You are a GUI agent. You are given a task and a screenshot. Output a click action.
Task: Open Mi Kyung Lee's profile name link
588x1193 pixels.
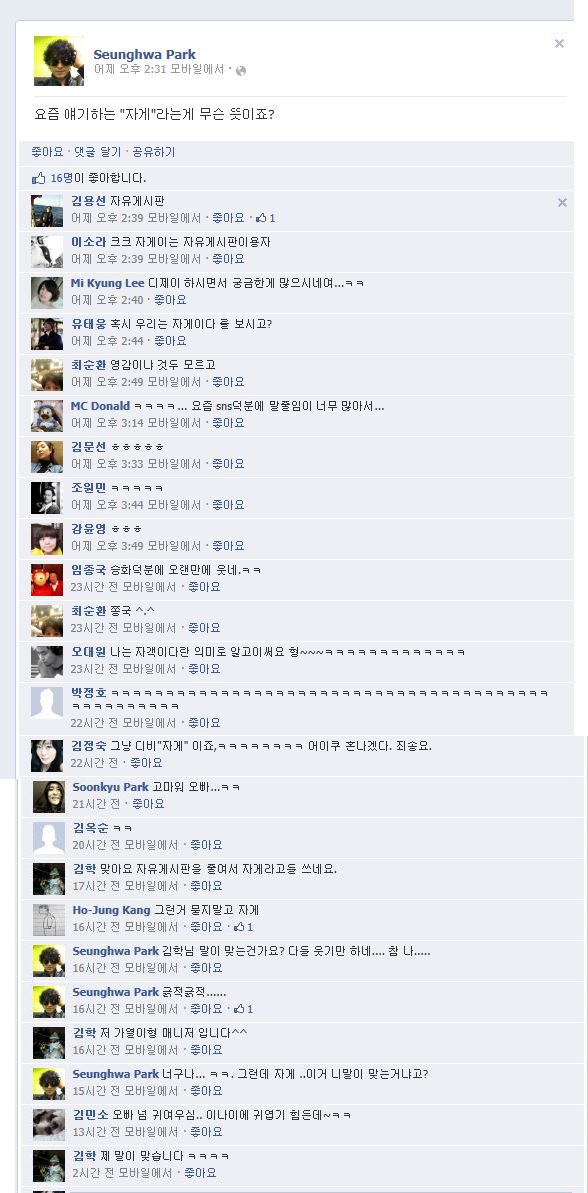[x=107, y=283]
